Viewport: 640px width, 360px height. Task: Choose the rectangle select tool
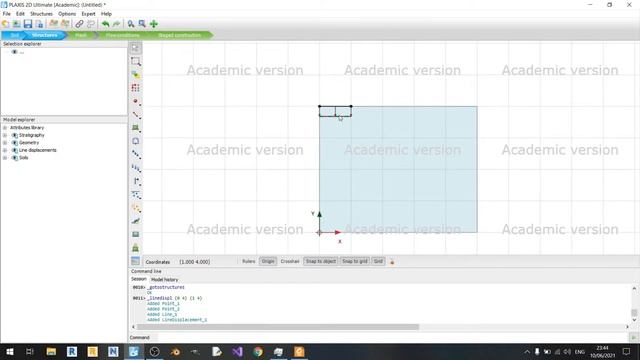click(x=136, y=62)
